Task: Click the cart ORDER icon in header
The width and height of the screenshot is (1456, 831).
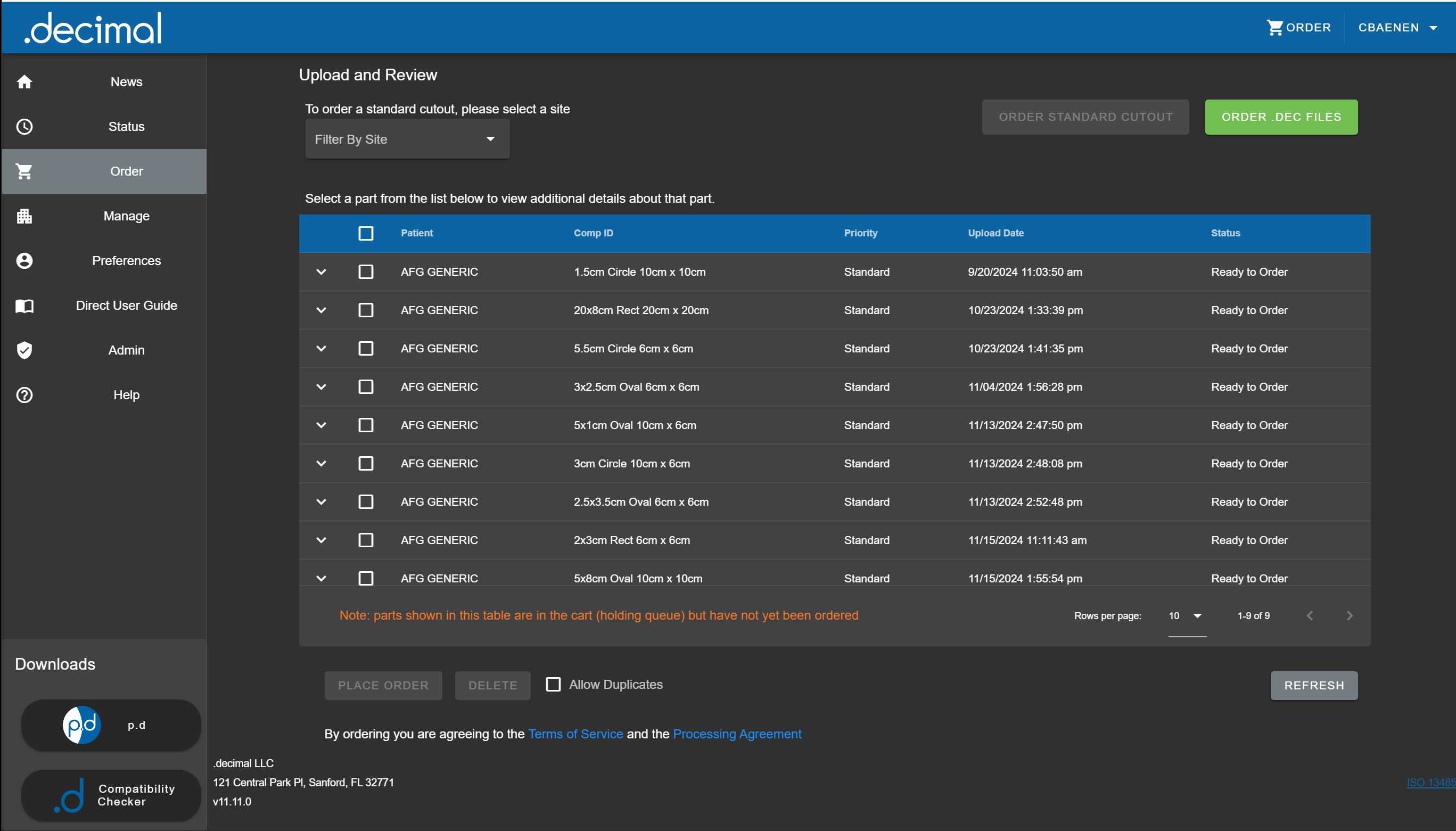Action: 1274,27
